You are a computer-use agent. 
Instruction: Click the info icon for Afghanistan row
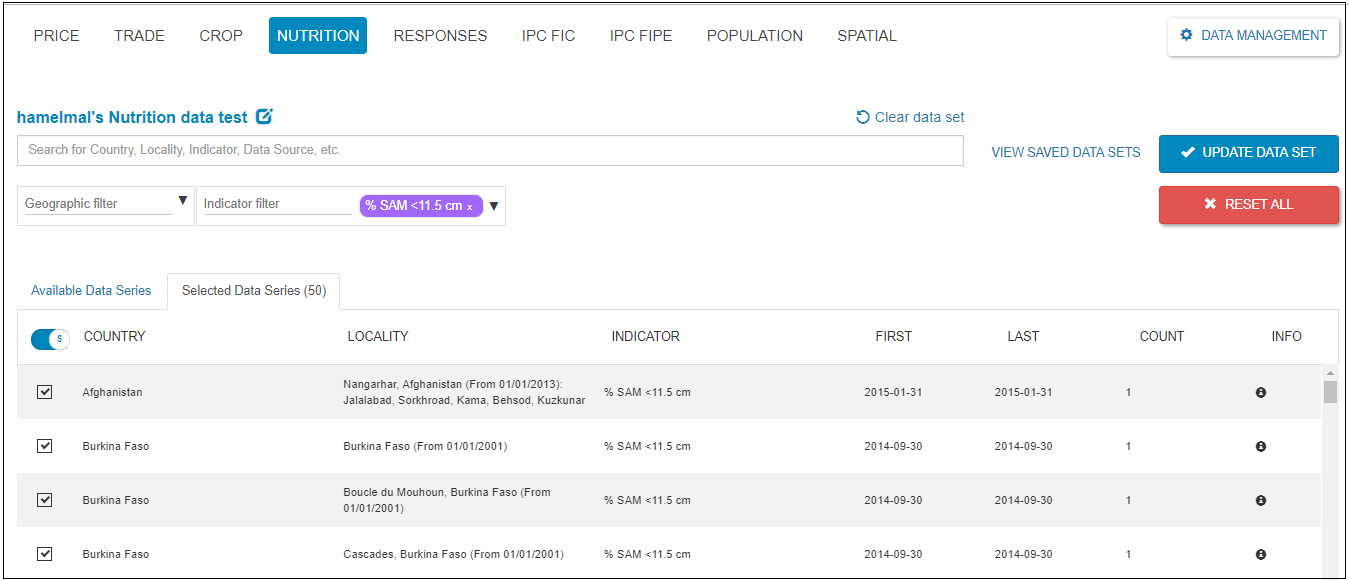1260,393
